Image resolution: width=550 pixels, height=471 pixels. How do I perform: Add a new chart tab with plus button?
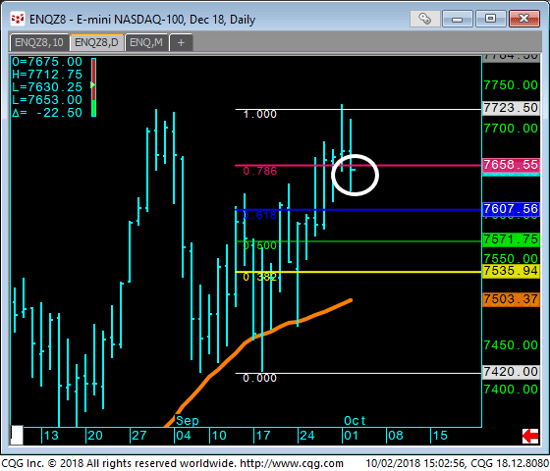(181, 42)
